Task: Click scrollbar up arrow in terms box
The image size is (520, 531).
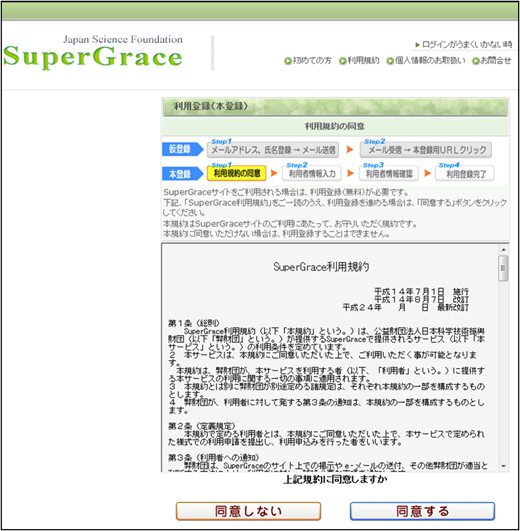Action: point(503,250)
